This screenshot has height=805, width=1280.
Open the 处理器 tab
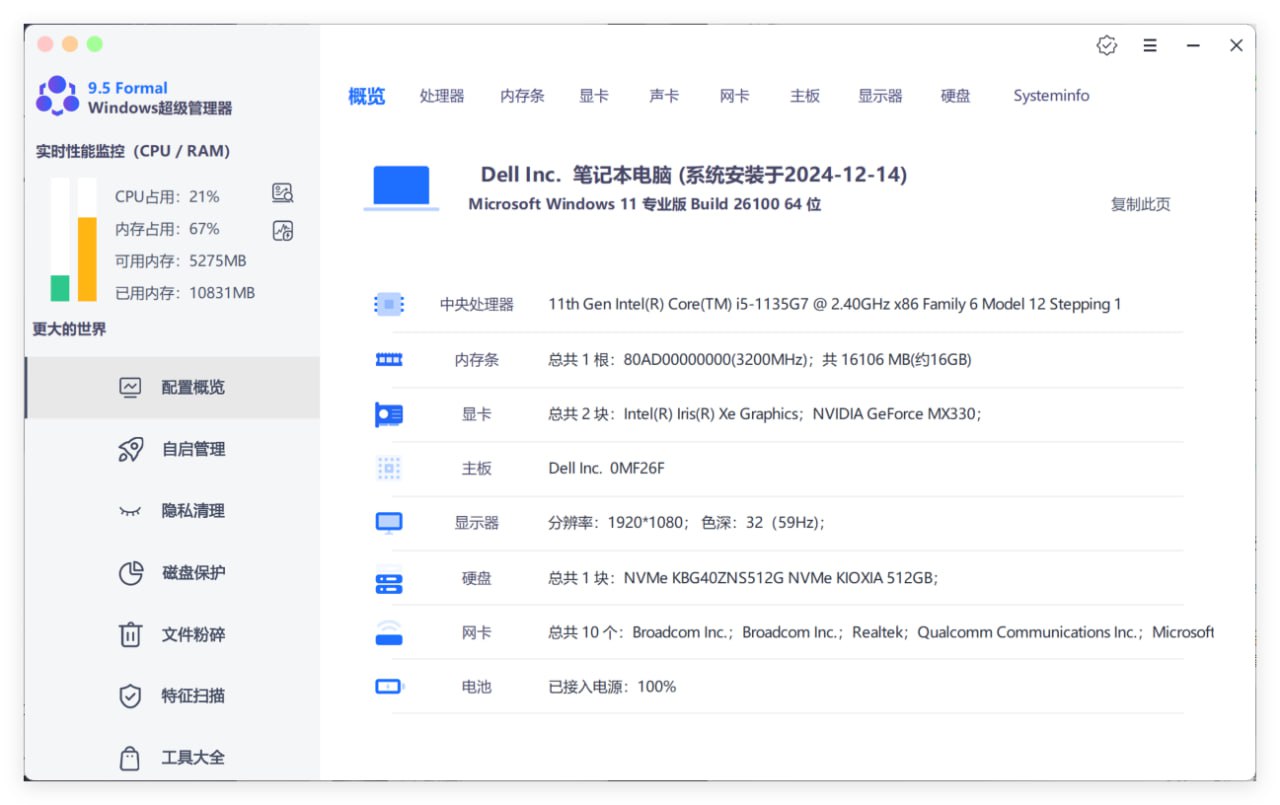tap(442, 96)
